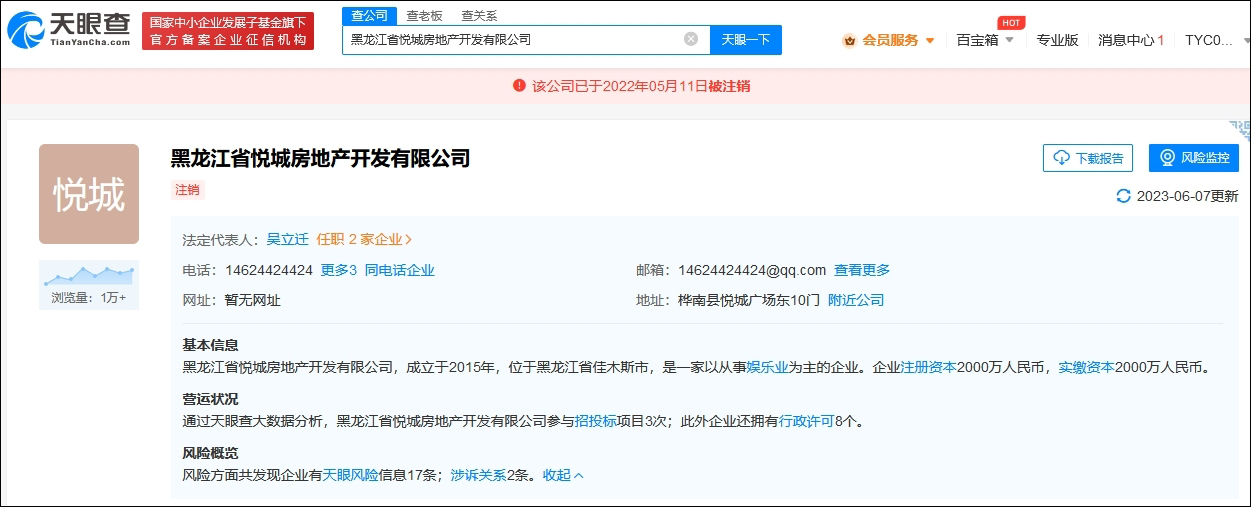
Task: Open the 悦城 company logo thumbnail
Action: click(89, 194)
